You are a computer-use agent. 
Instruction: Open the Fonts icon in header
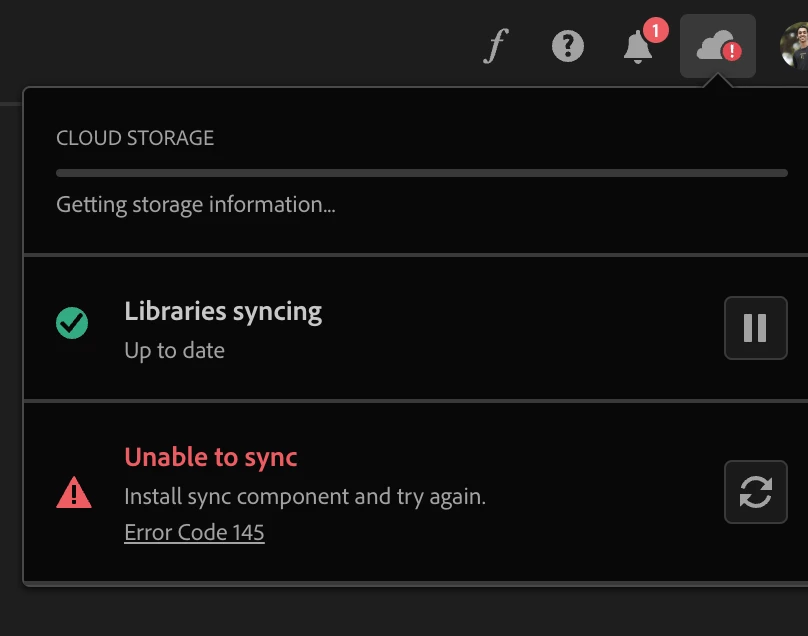(495, 46)
